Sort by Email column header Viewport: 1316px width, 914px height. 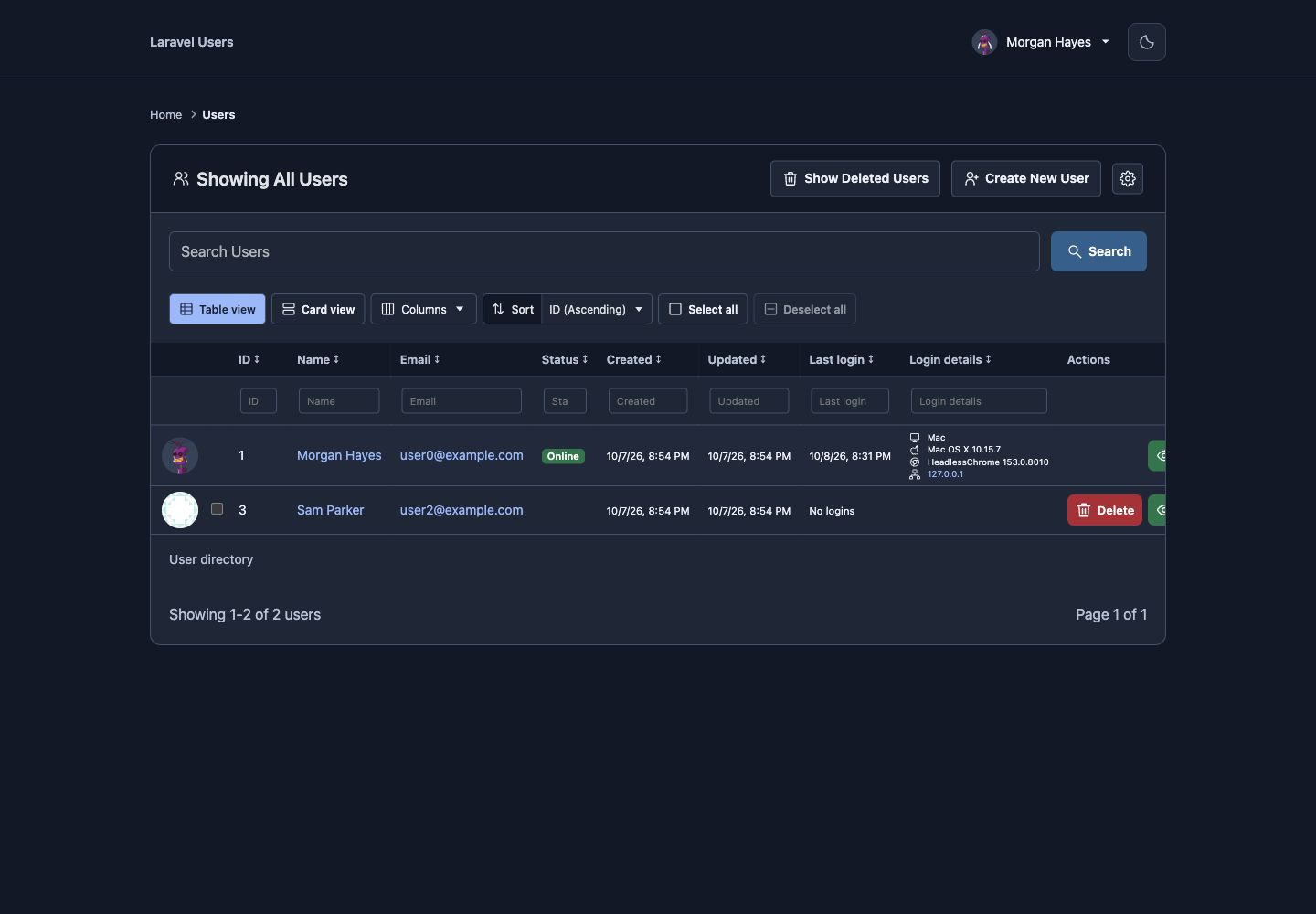419,359
